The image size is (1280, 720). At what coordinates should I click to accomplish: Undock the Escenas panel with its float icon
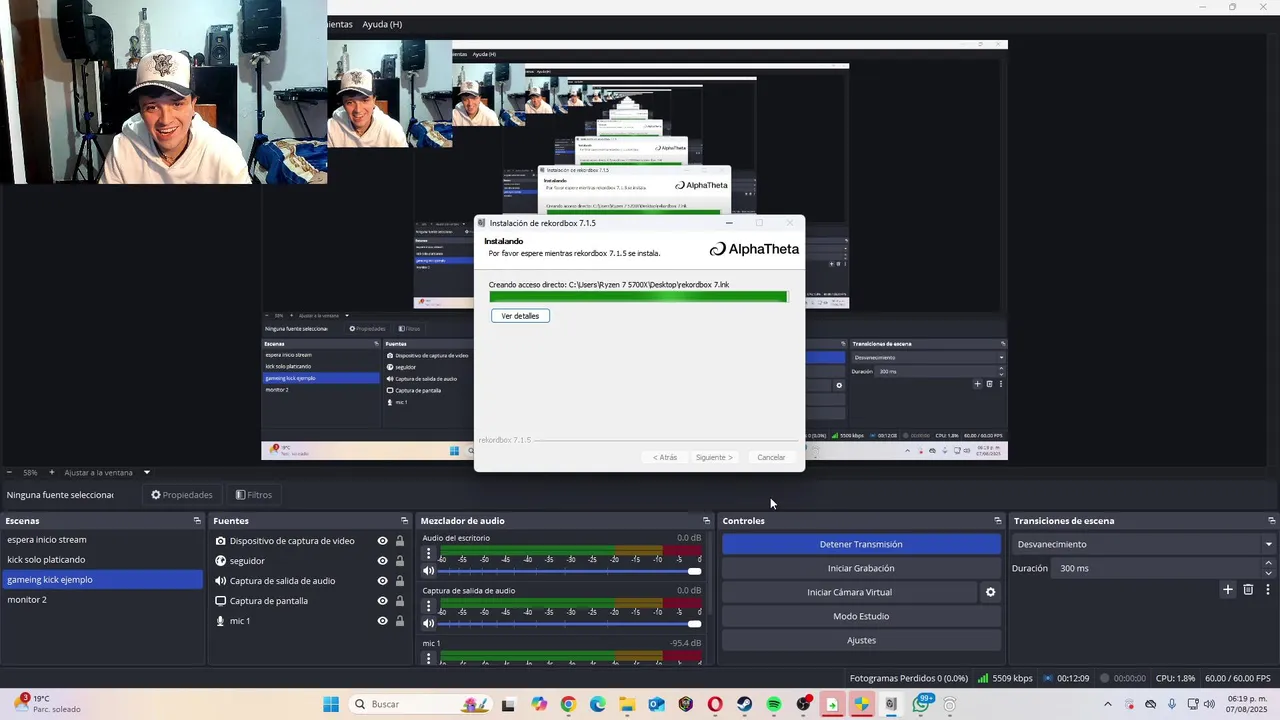[197, 521]
